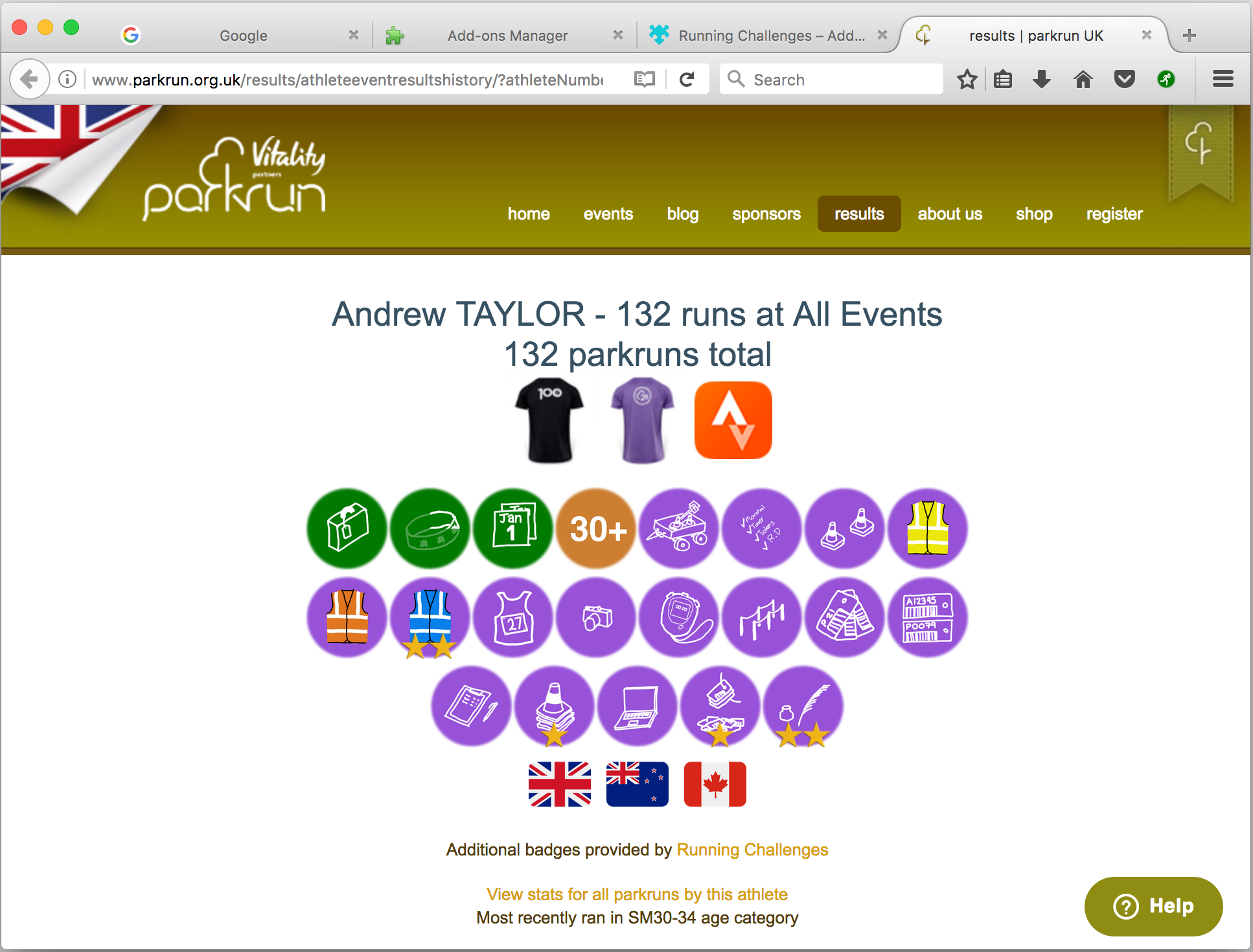Open the Running Challenges link
1253x952 pixels.
[752, 850]
